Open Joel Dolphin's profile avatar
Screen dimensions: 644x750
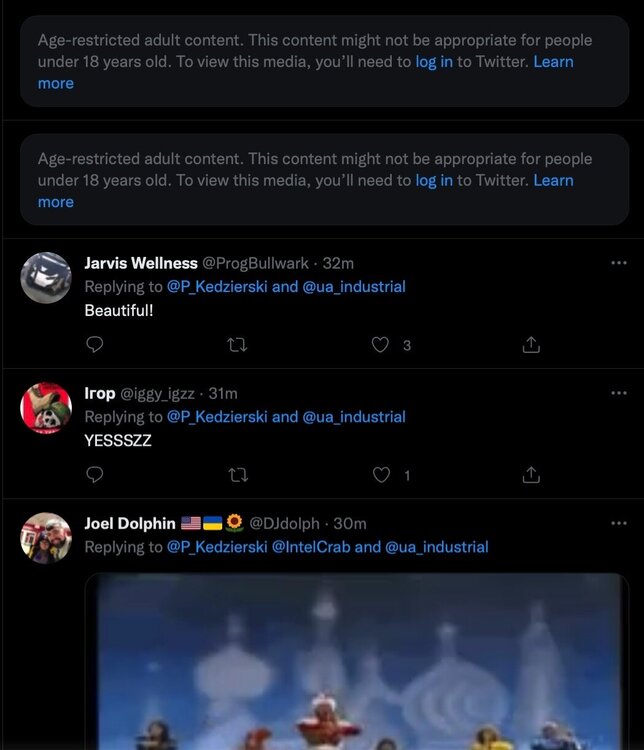(x=46, y=538)
